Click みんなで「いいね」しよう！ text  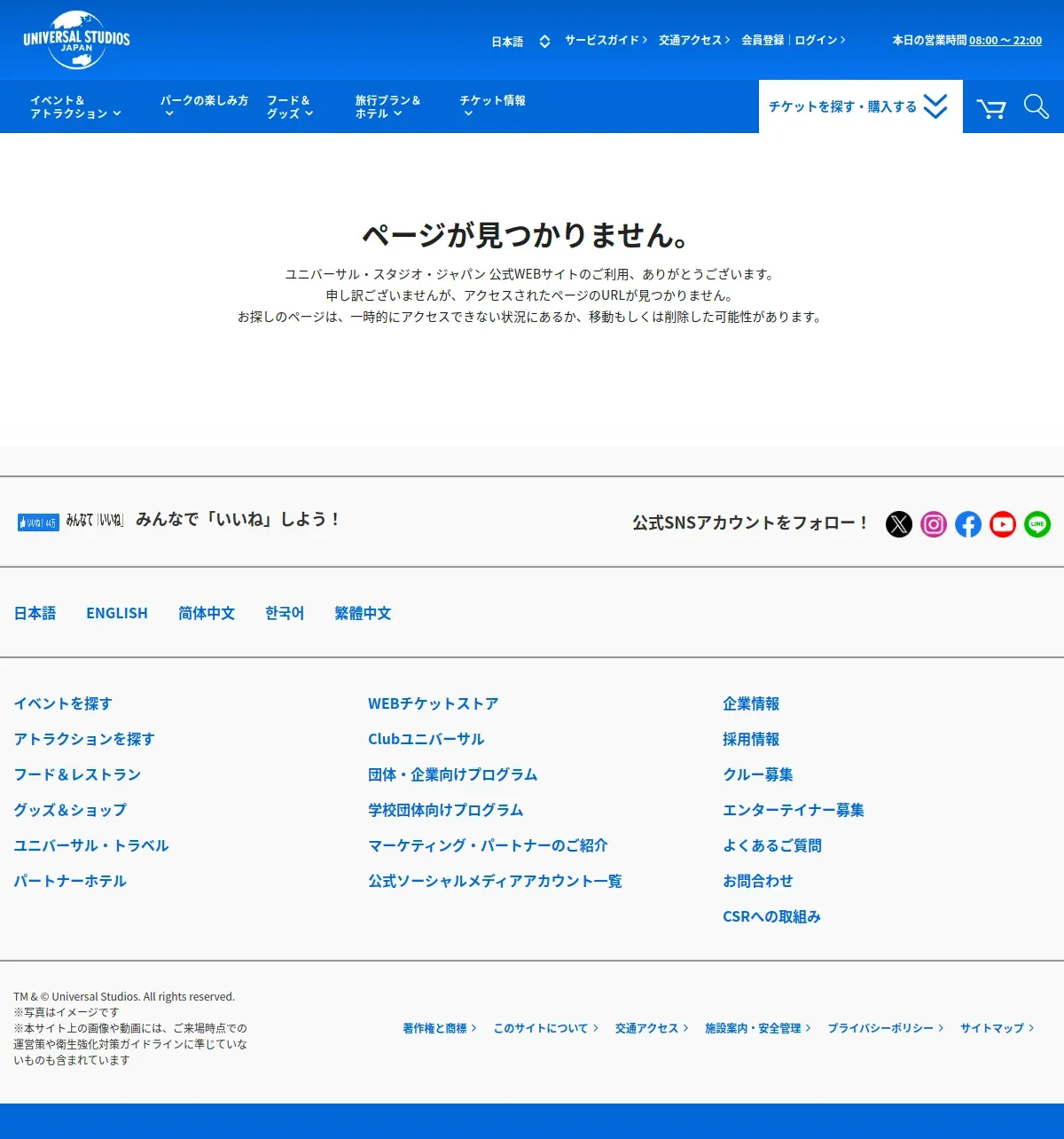click(238, 520)
